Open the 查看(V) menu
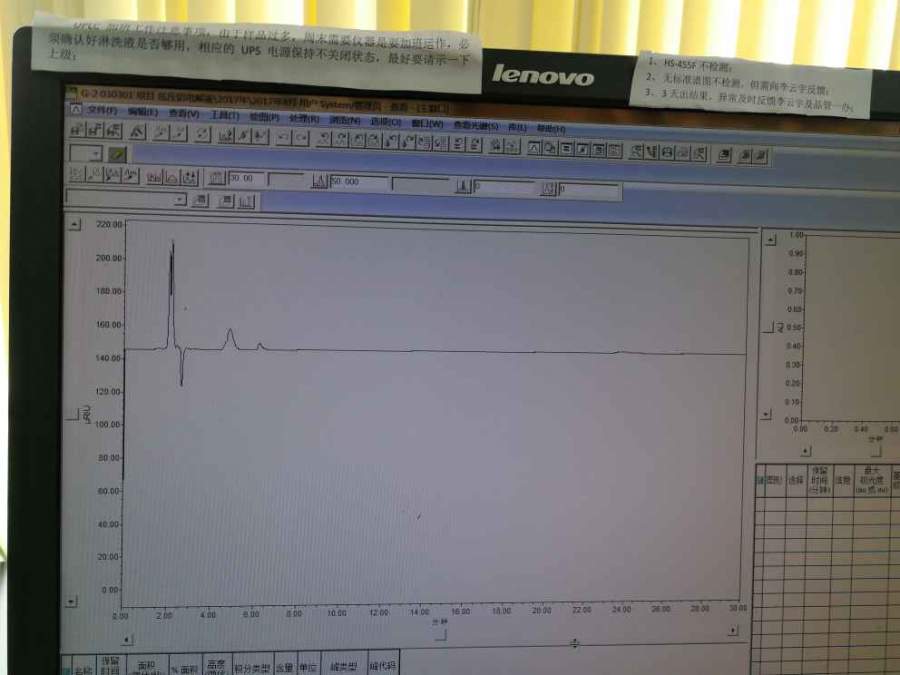Screen dimensions: 900x675 point(184,114)
